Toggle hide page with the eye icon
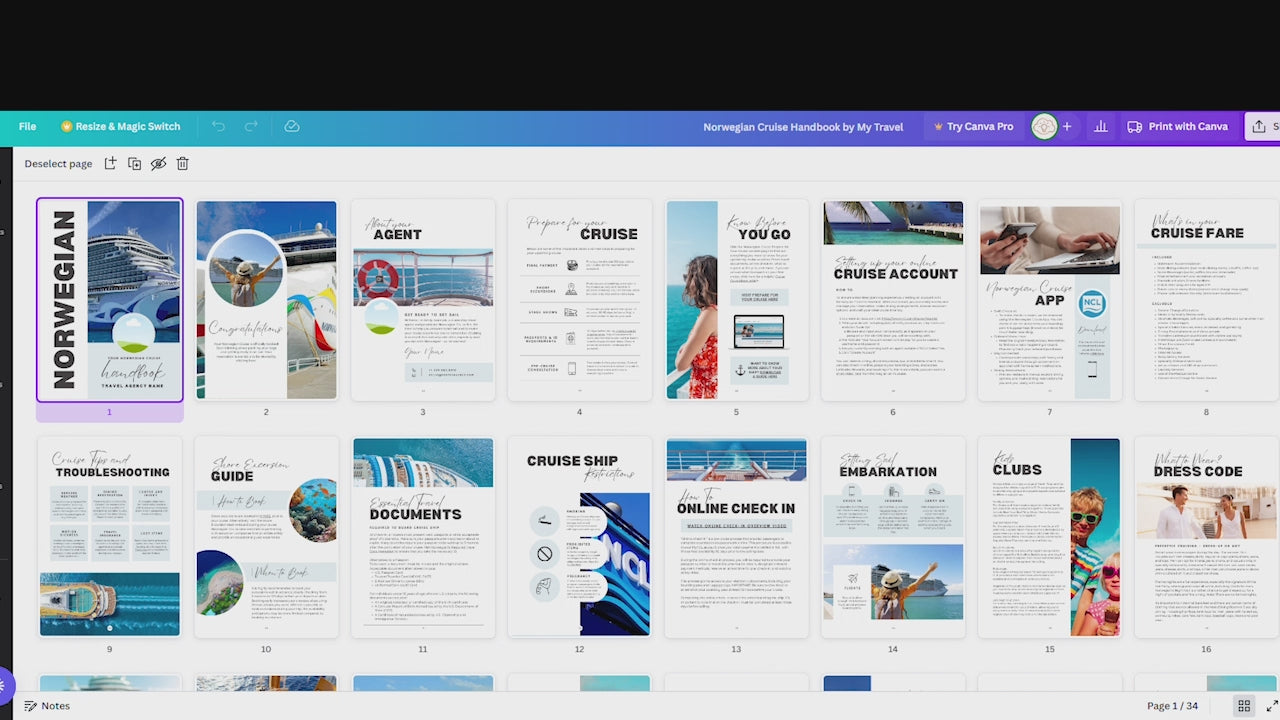 (158, 163)
